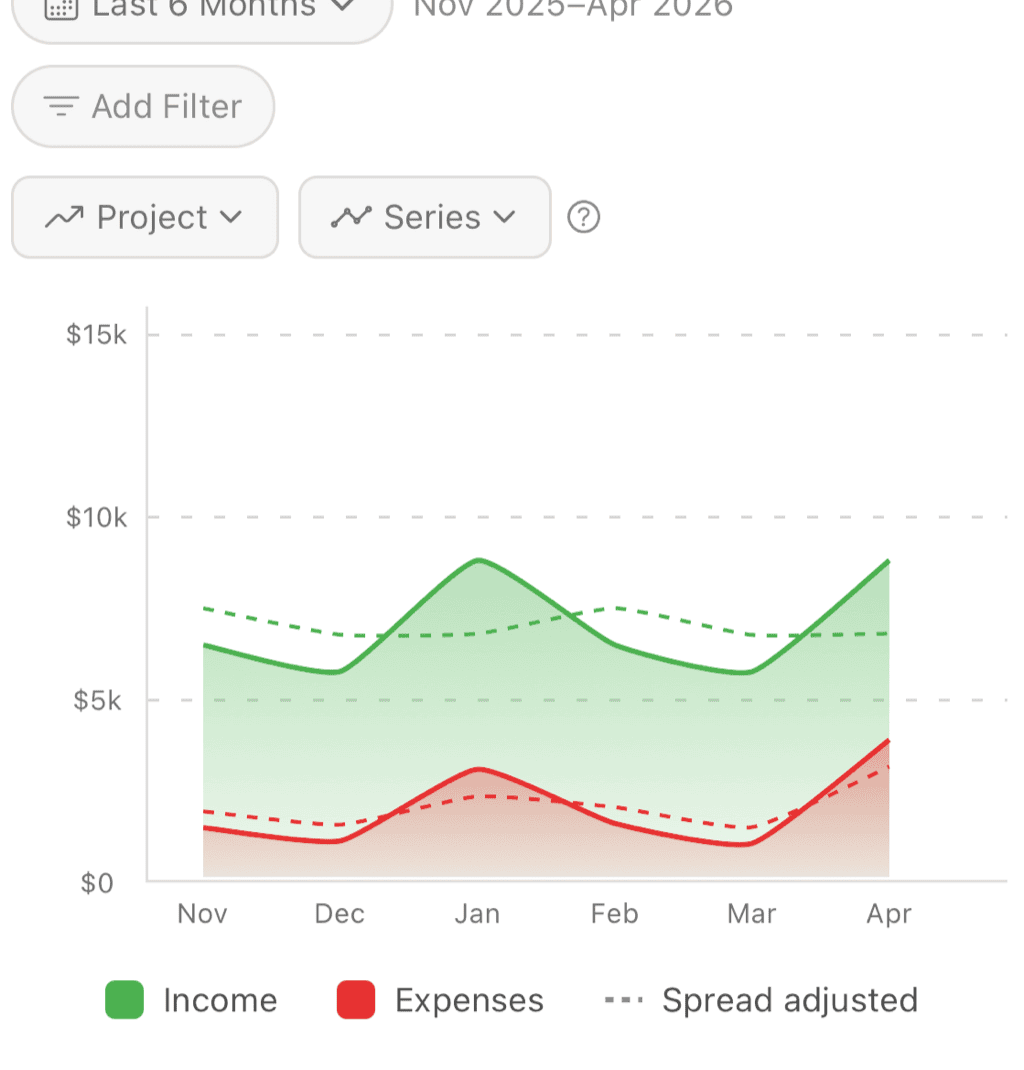Image resolution: width=1024 pixels, height=1070 pixels.
Task: Expand the Last 6 Months chevron
Action: [x=342, y=6]
